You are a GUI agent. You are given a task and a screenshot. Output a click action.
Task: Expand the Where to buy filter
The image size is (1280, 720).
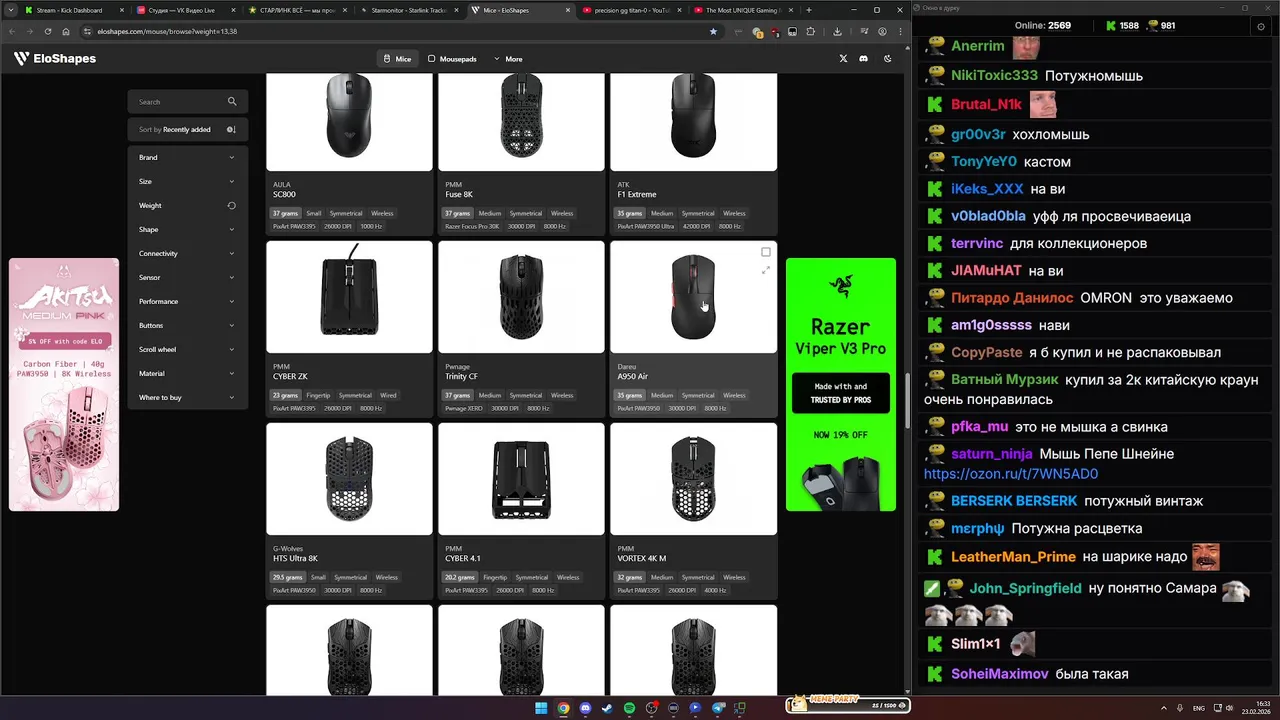tap(187, 397)
